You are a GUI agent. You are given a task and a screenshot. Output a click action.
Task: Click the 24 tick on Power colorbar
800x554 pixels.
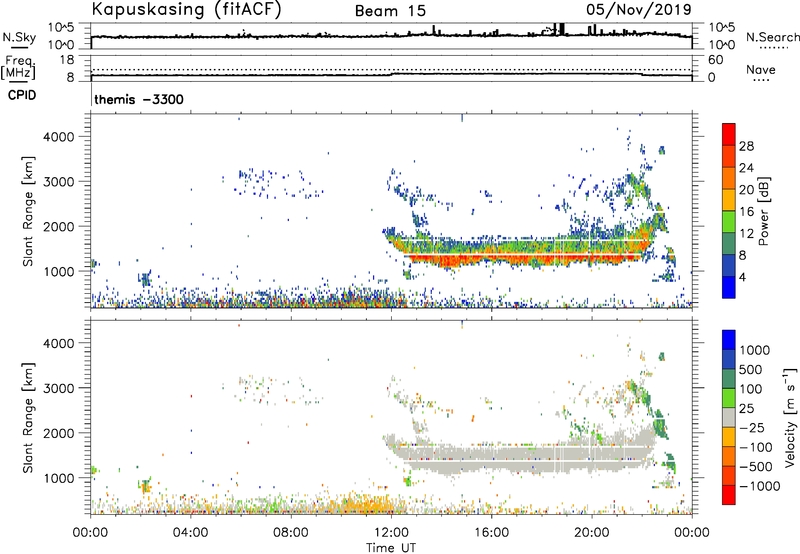coord(746,168)
